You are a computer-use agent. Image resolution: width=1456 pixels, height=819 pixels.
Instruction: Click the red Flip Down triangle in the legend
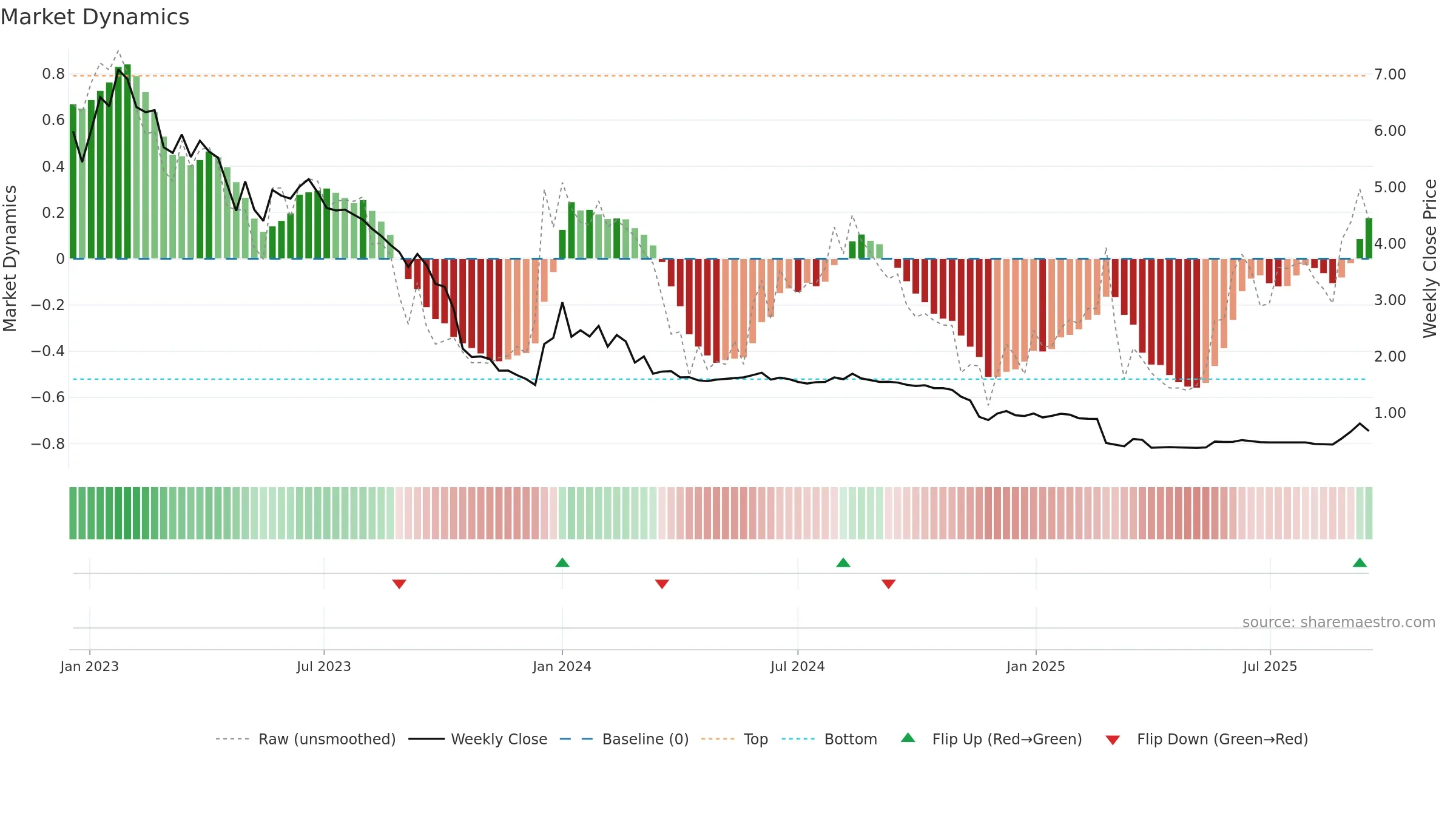click(1113, 740)
